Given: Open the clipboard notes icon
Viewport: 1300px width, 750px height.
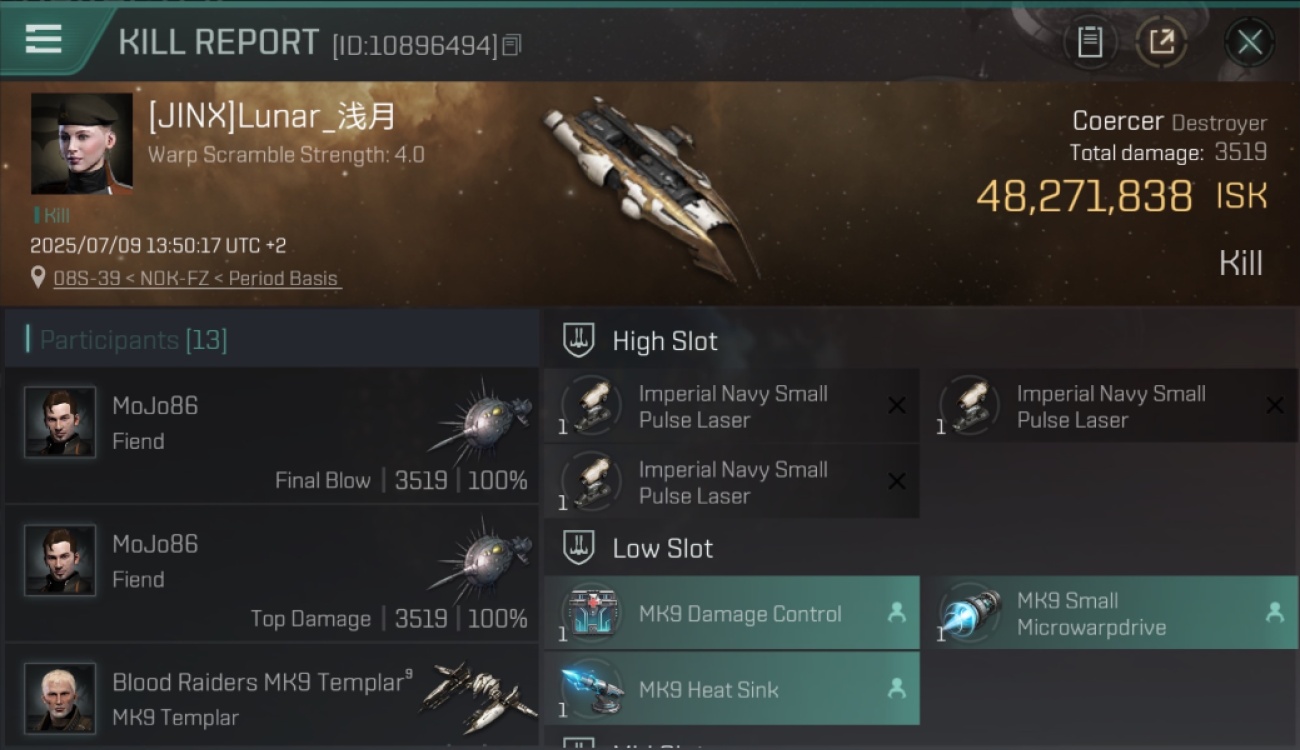Looking at the screenshot, I should [1090, 42].
